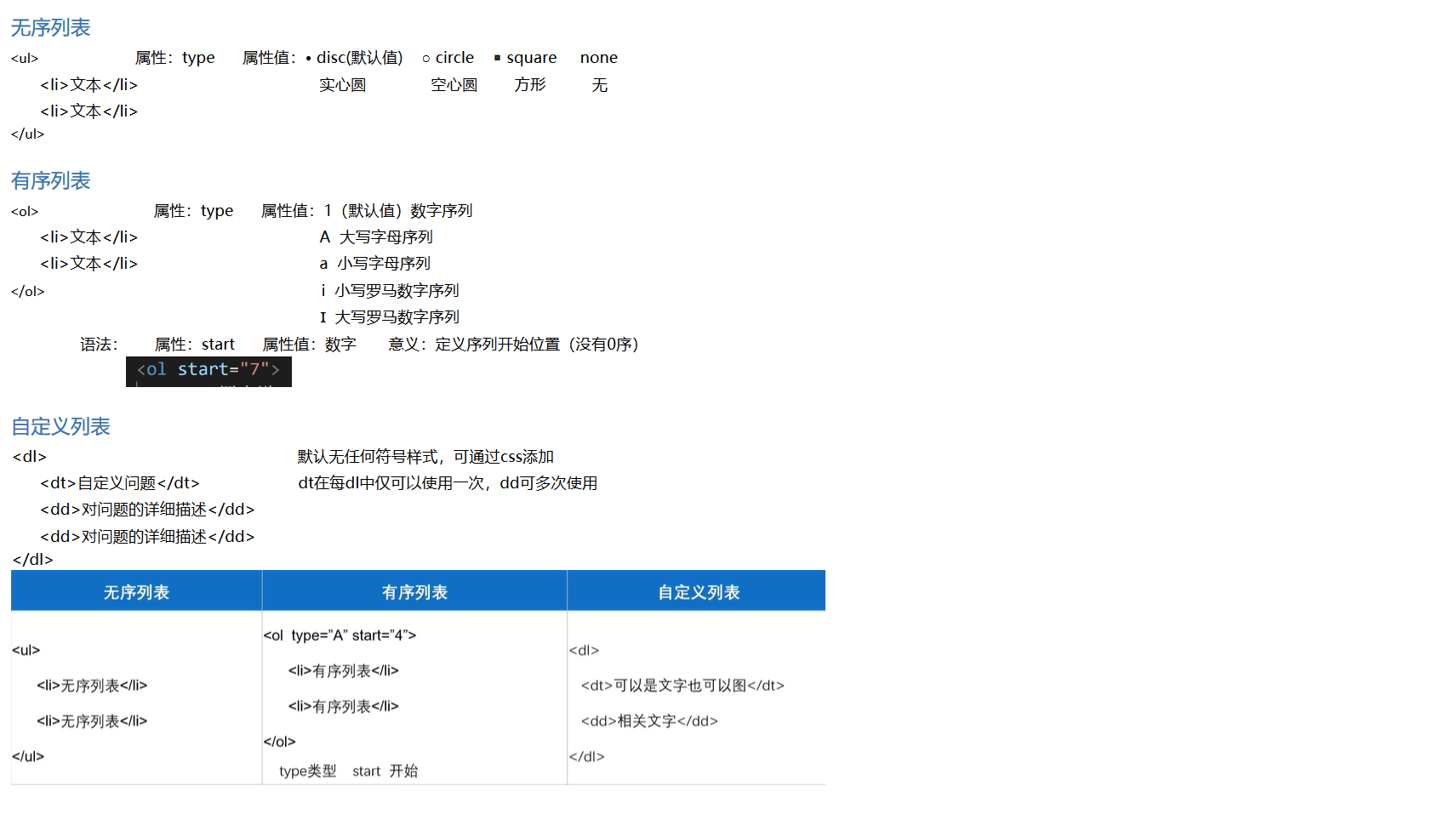Click dt在每dl中仅可以使用一次 description line
Screen dimensions: 1456x815
pyautogui.click(x=448, y=482)
